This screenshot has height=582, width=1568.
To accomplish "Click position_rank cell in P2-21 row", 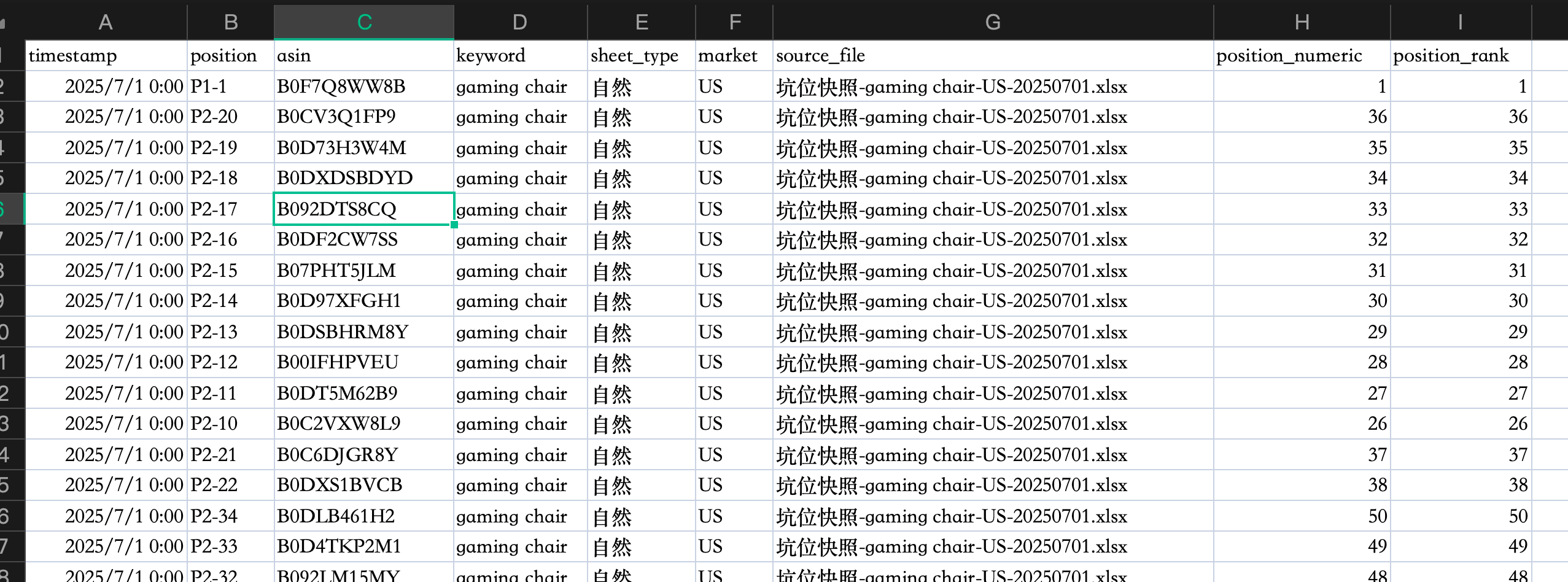I will click(x=1461, y=454).
